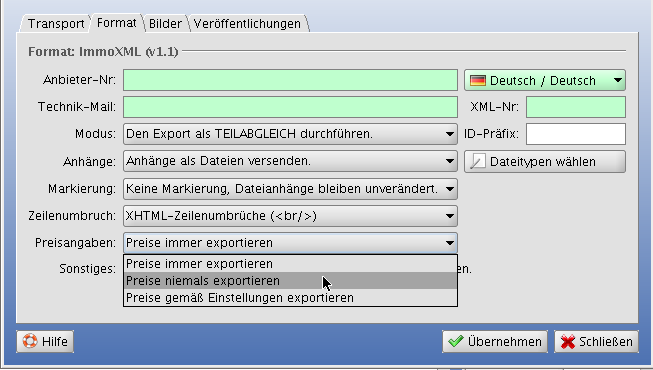Click the red X icon on Schließen

(568, 342)
